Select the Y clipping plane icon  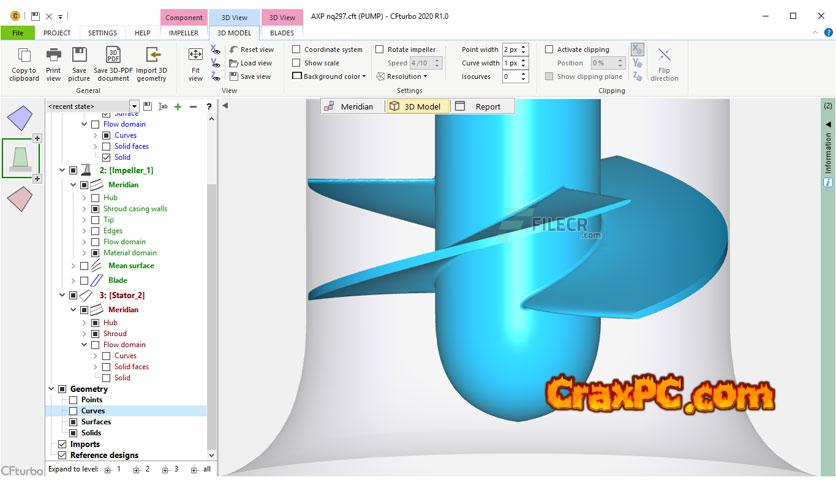click(x=637, y=63)
